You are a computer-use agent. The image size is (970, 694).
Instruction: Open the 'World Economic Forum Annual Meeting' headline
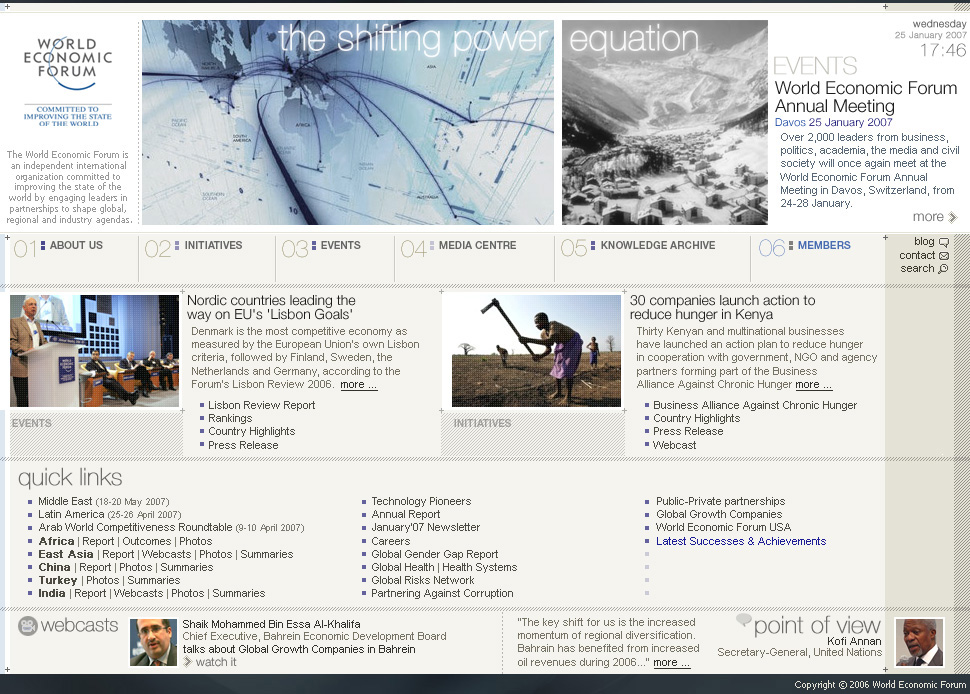866,96
